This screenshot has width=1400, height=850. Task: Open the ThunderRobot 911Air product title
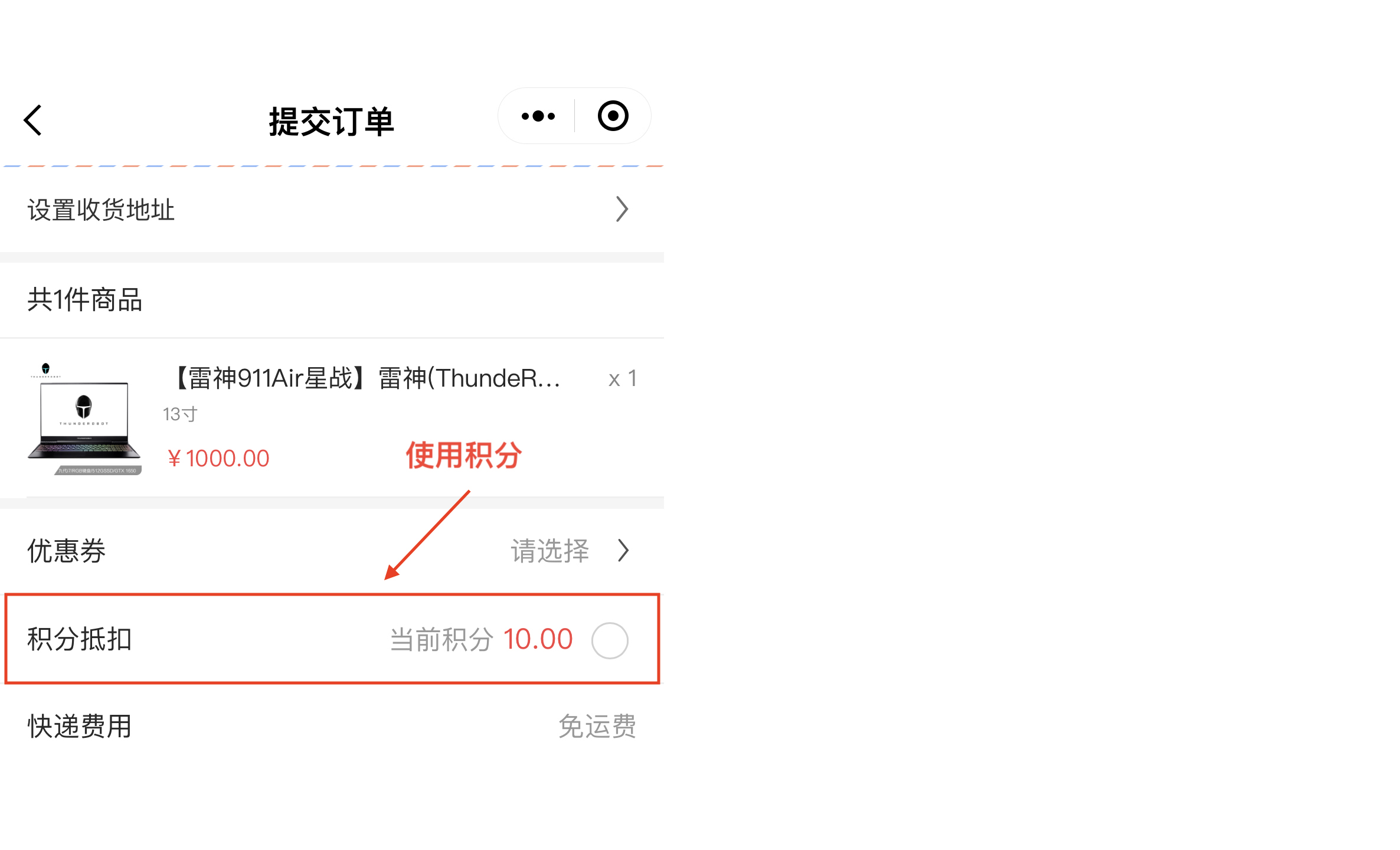coord(366,378)
